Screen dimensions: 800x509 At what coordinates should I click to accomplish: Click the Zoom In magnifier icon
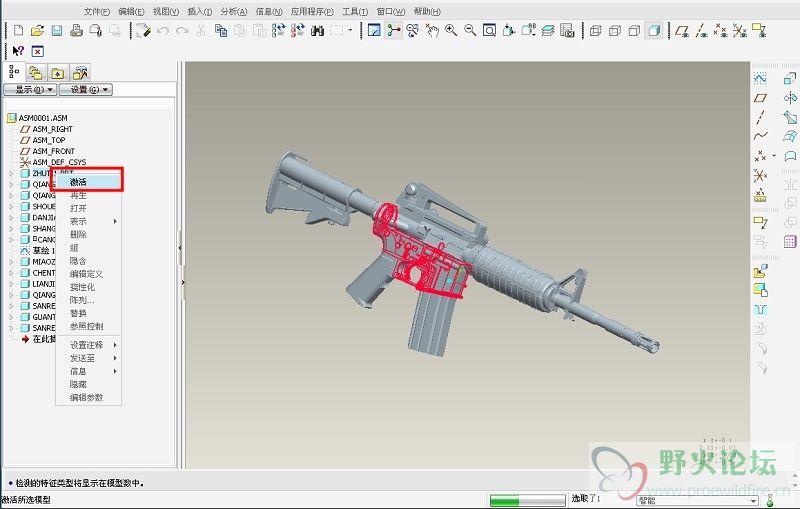coord(452,31)
